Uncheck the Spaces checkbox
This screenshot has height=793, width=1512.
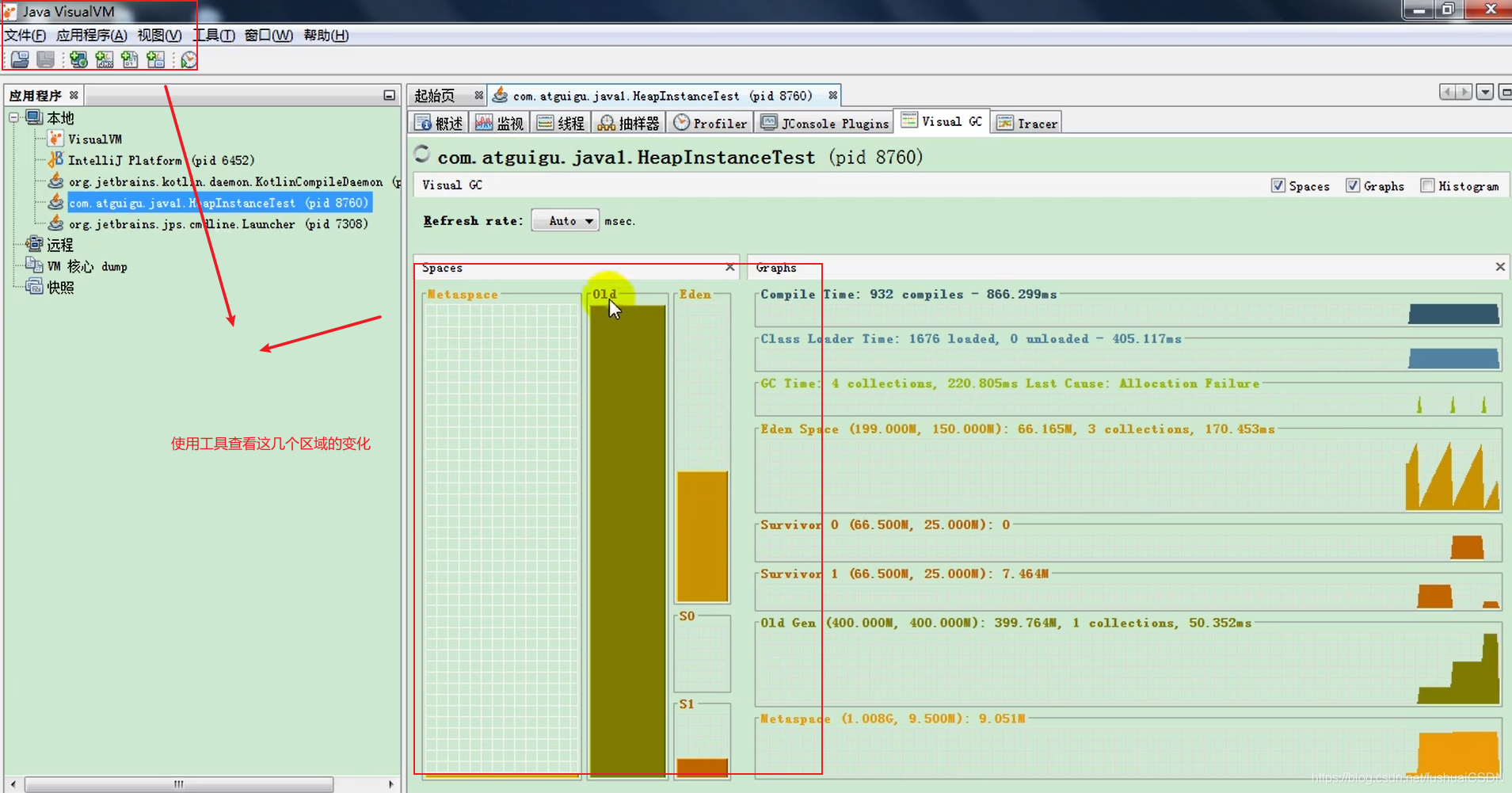tap(1278, 185)
